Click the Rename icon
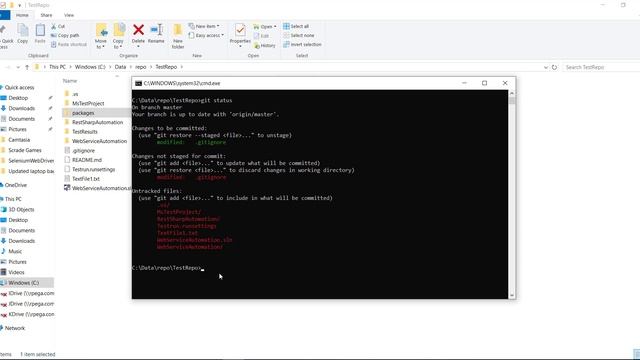 click(x=156, y=30)
